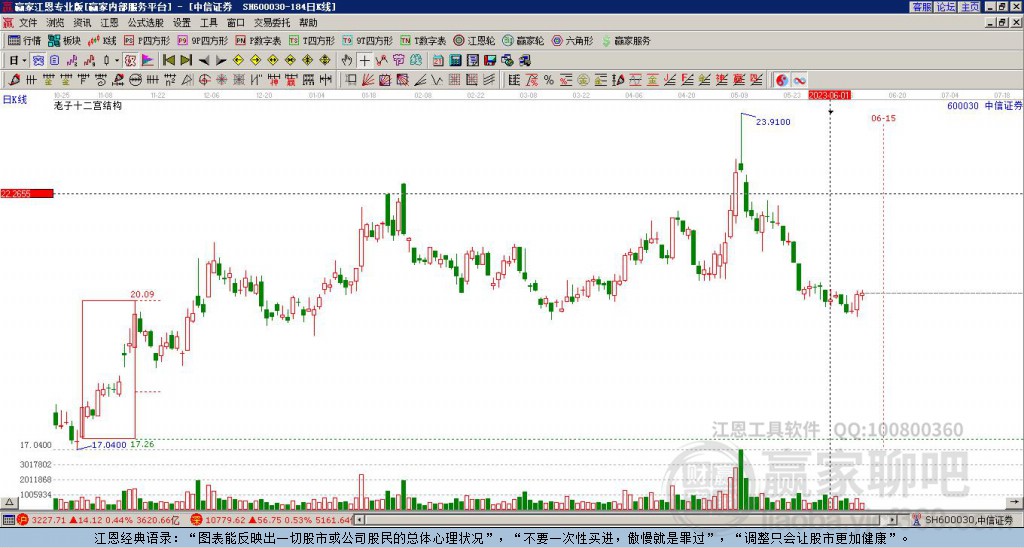Select the Gann fan lines tool
Viewport: 1024px width, 548px height.
point(368,80)
